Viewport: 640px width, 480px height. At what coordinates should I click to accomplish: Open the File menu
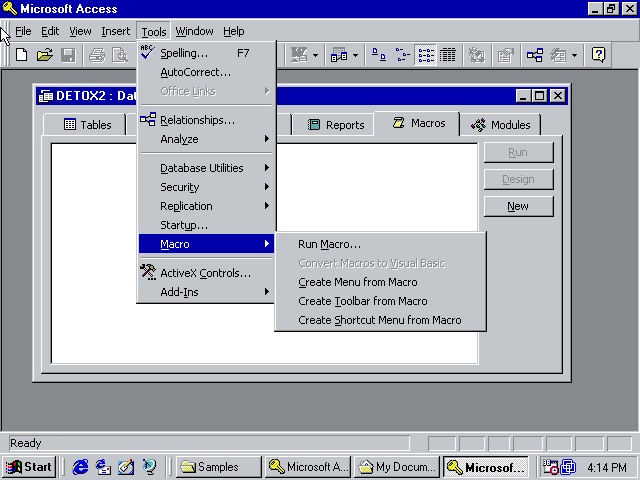[x=23, y=31]
